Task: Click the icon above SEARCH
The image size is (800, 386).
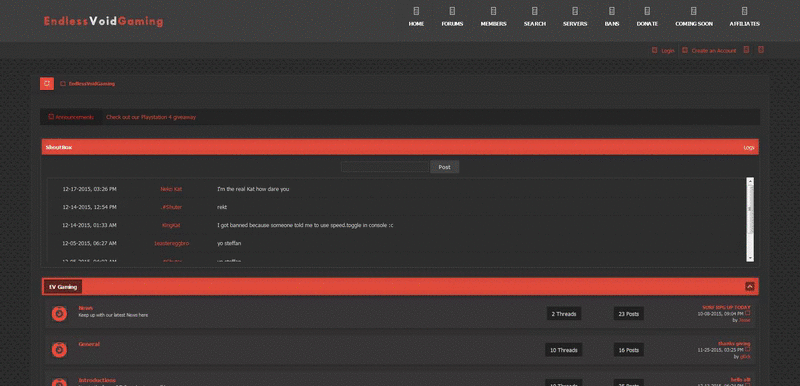Action: click(x=535, y=11)
